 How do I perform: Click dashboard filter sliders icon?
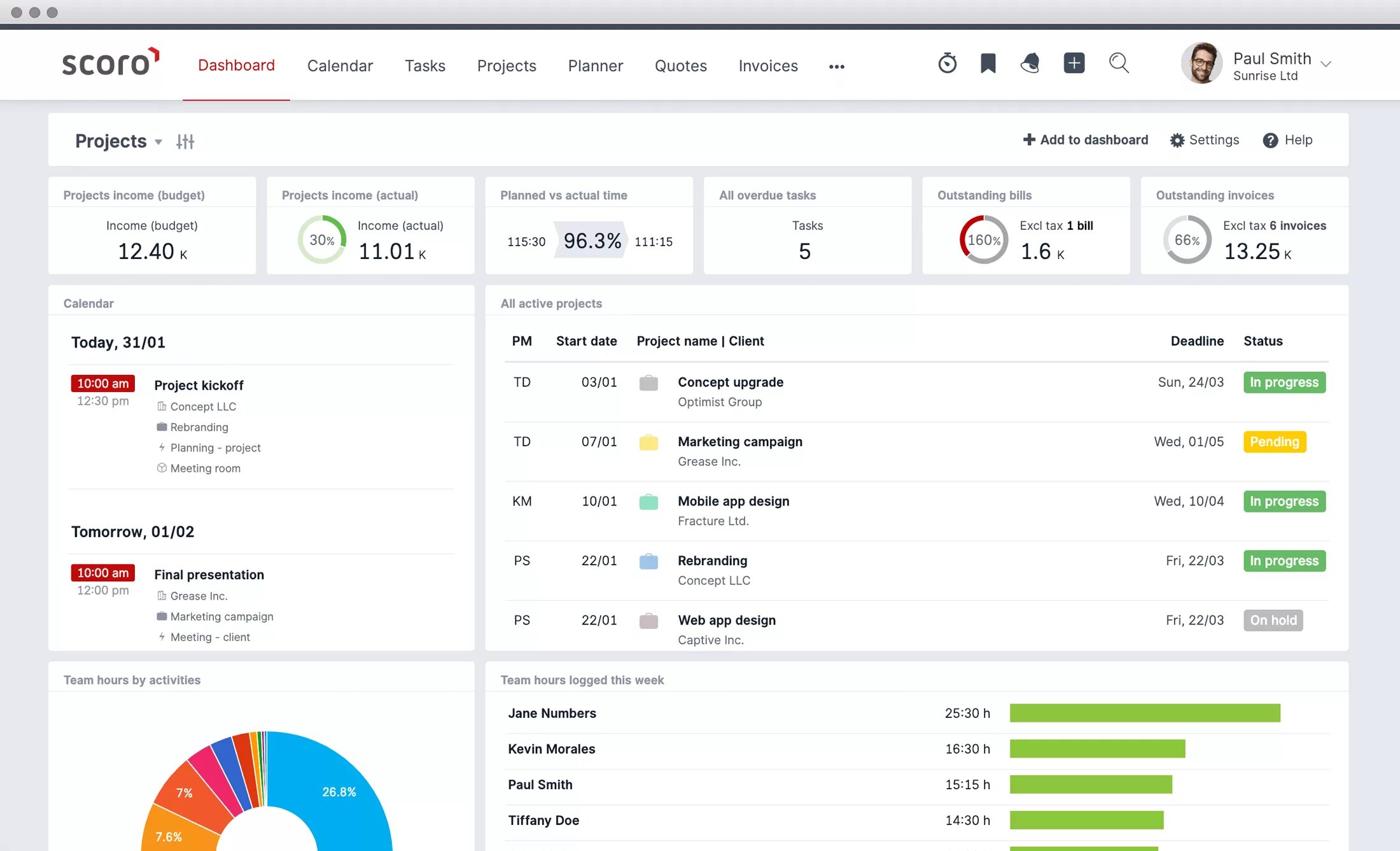(185, 141)
